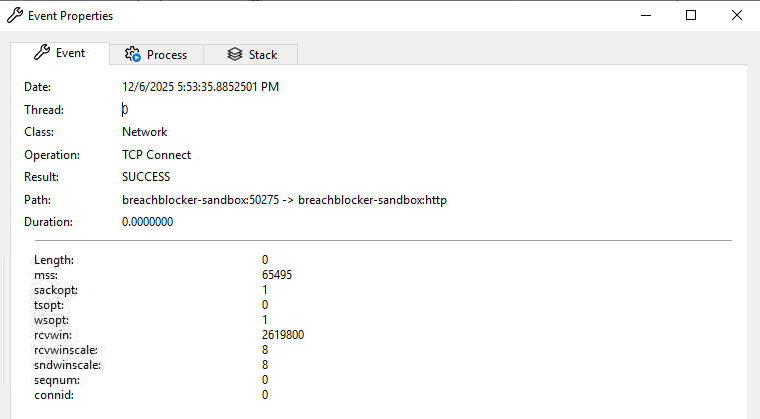This screenshot has width=760, height=419.
Task: Click the Path field with breachblocker-sandbox
Action: (284, 200)
